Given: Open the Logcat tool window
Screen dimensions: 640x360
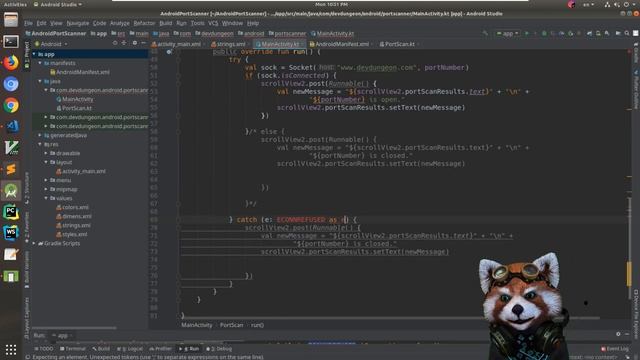Looking at the screenshot, I should [130, 349].
